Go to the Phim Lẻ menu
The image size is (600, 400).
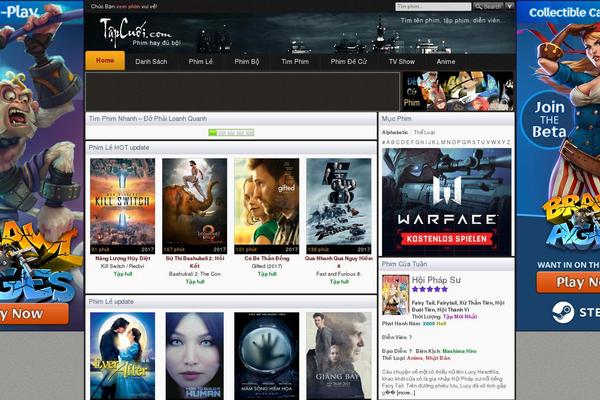(201, 61)
